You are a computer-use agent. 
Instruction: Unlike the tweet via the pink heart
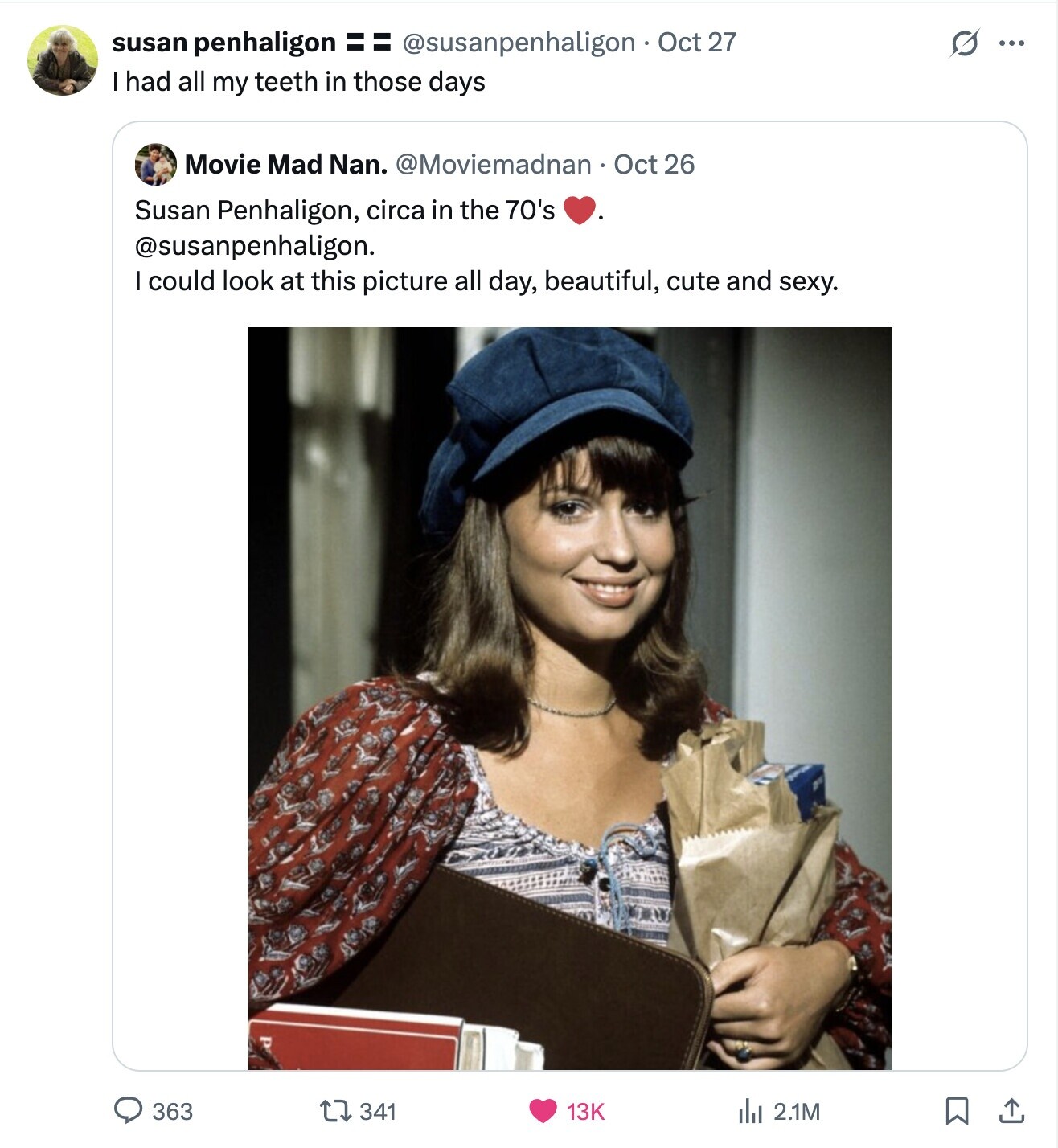click(543, 1111)
